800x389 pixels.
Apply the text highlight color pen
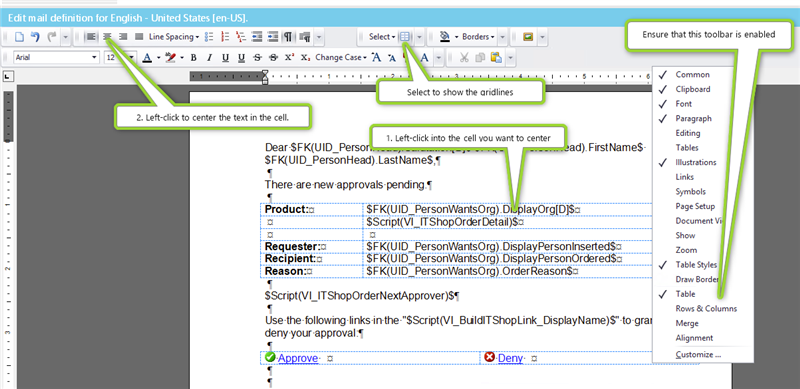pos(170,58)
